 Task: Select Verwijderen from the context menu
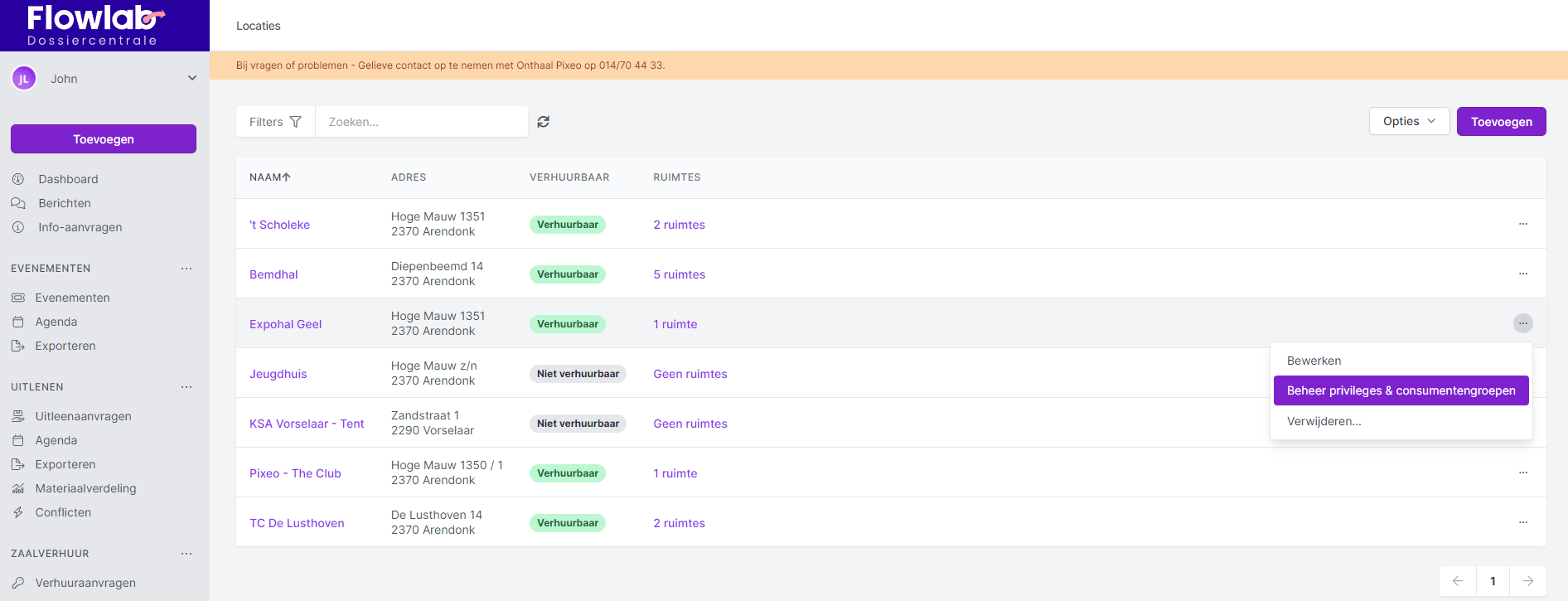click(1324, 421)
